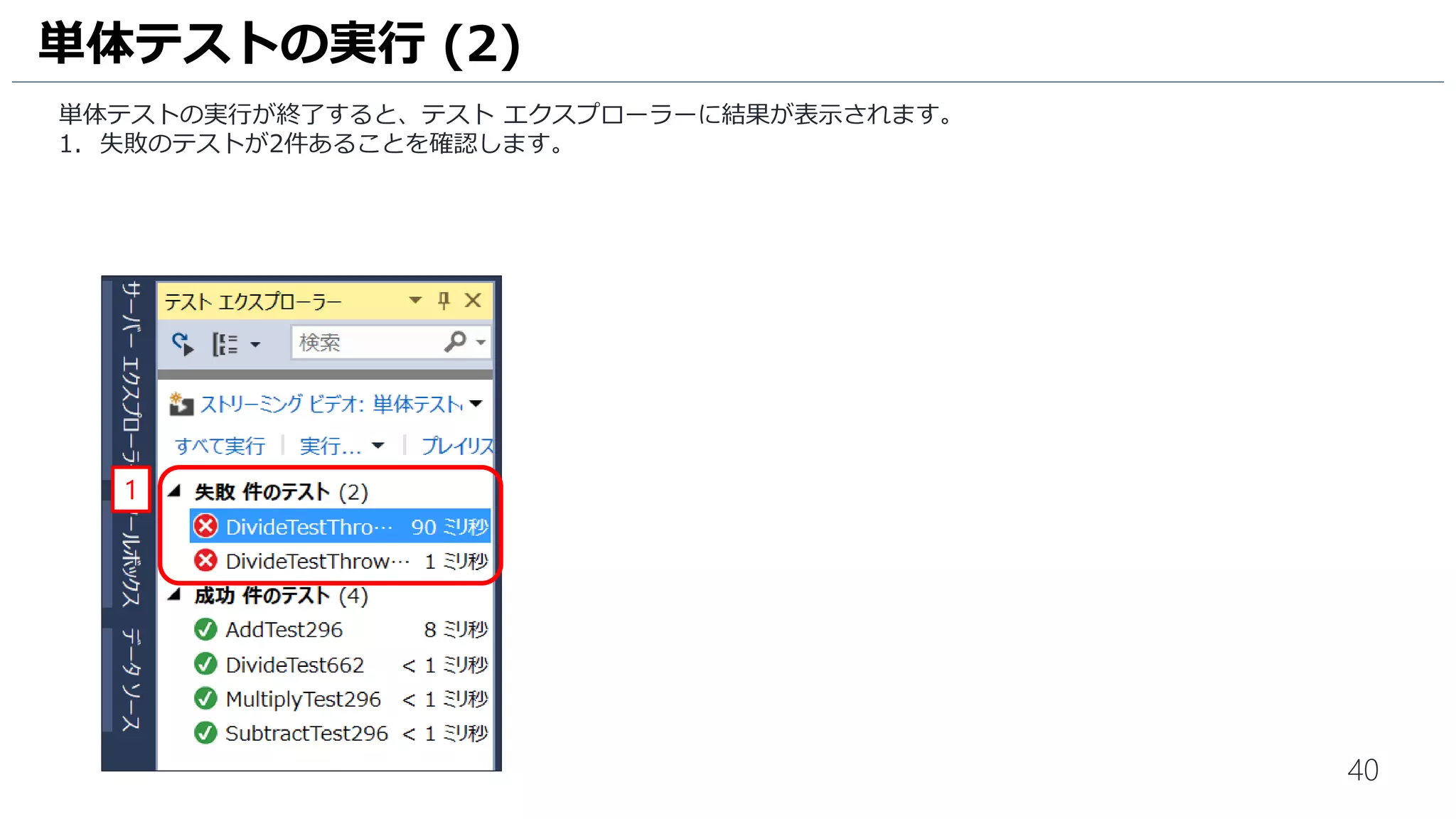Click the 実行... link
Viewport: 1456px width, 819px height.
(331, 446)
